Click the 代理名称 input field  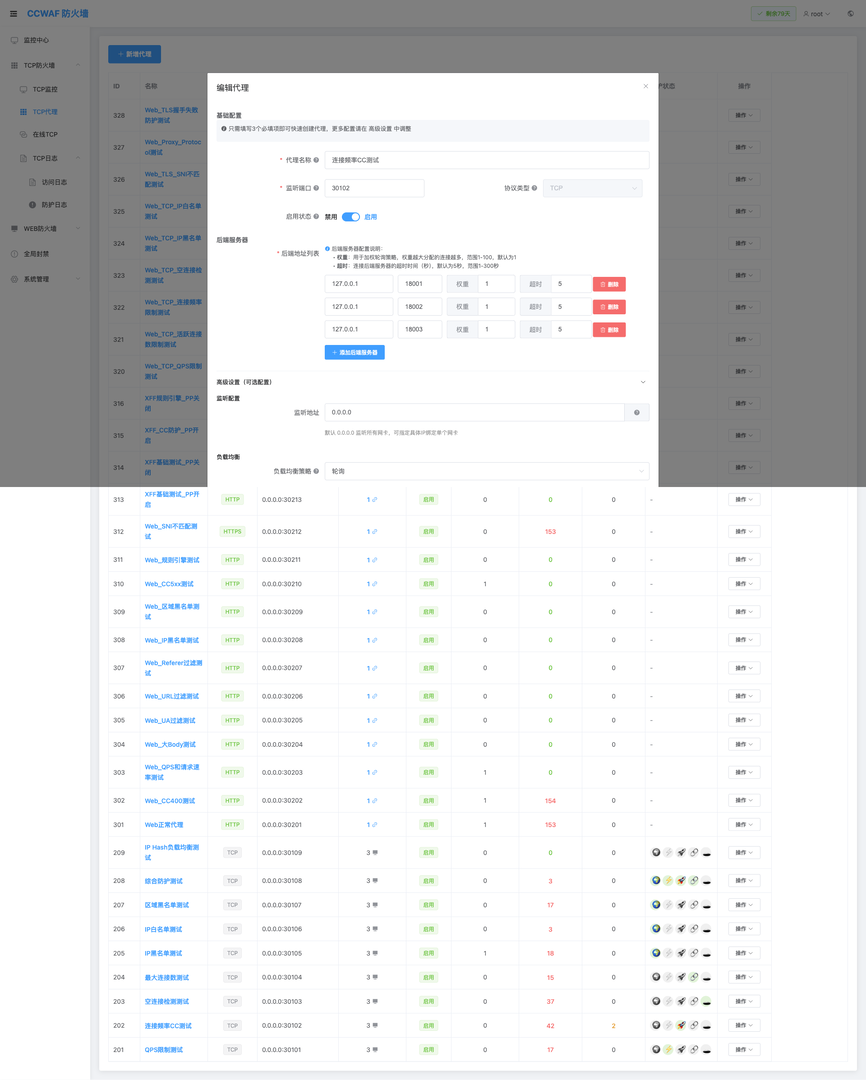[486, 160]
